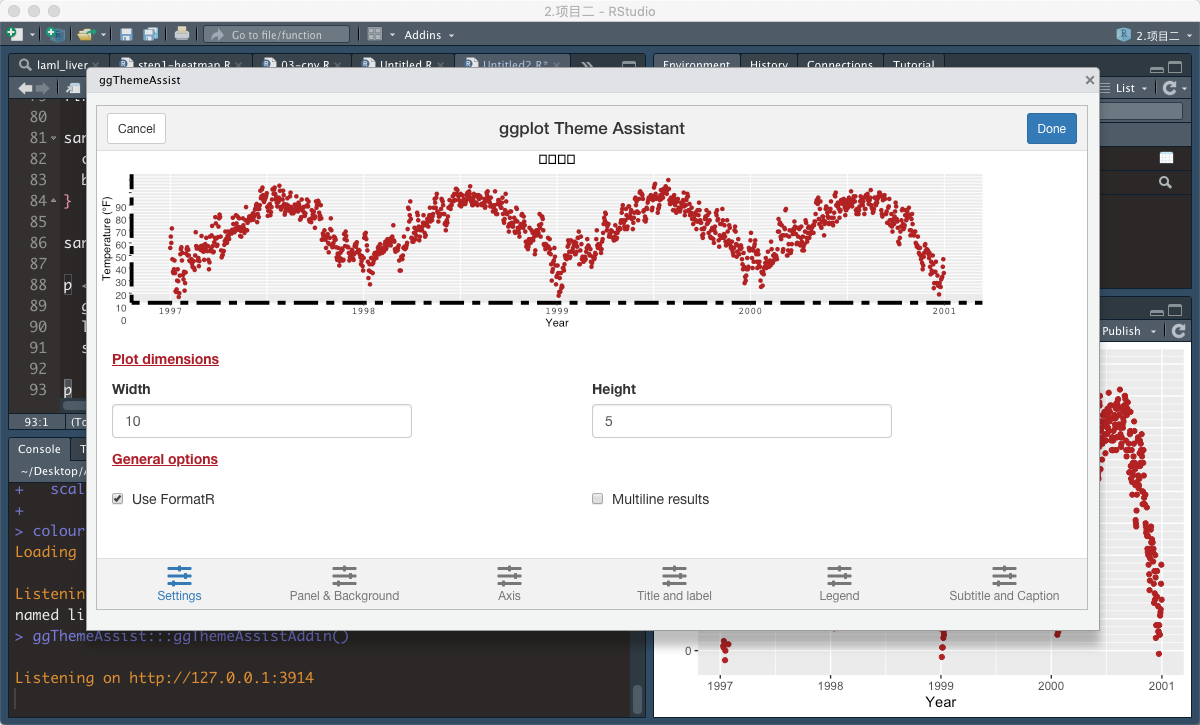
Task: Minimize the plots pane
Action: [x=1157, y=311]
